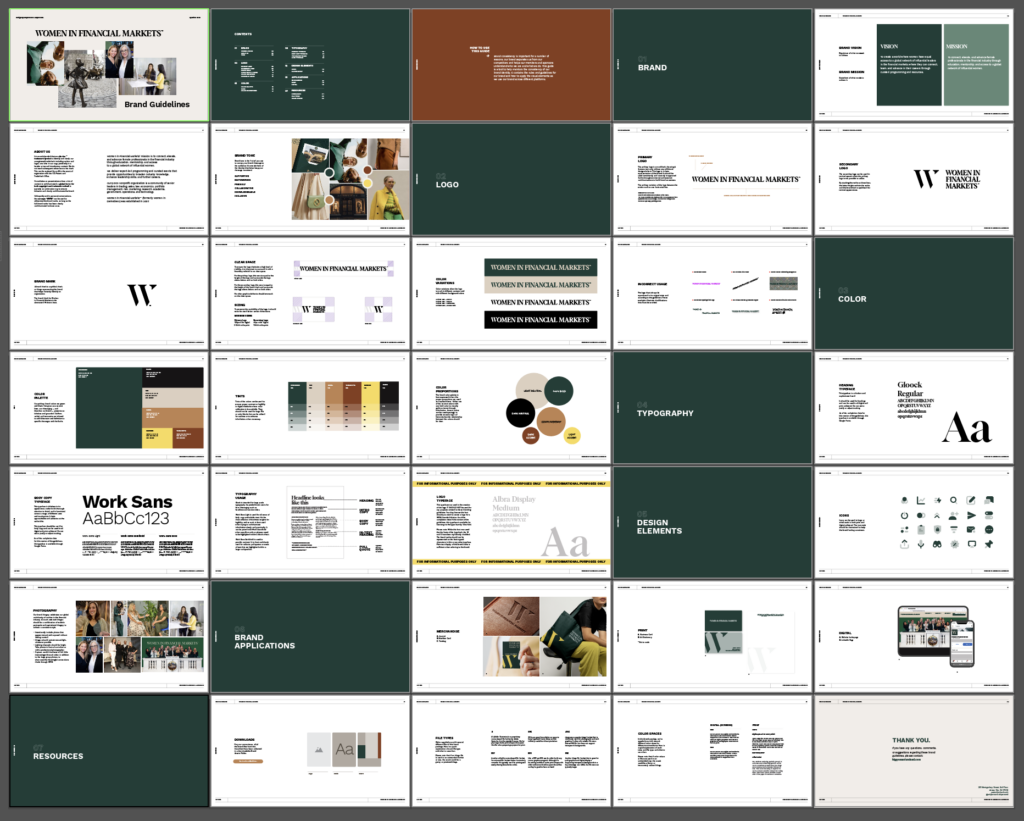This screenshot has width=1024, height=821.
Task: Select the Print stationery slide
Action: (x=712, y=636)
